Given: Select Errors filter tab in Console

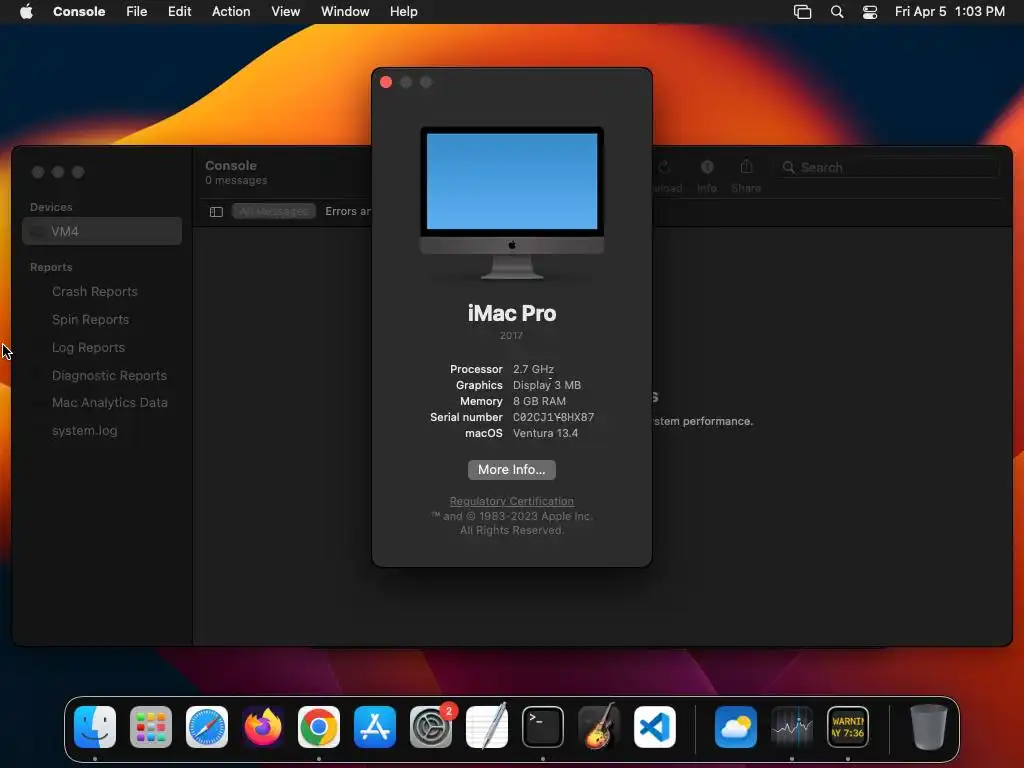Looking at the screenshot, I should pyautogui.click(x=347, y=211).
